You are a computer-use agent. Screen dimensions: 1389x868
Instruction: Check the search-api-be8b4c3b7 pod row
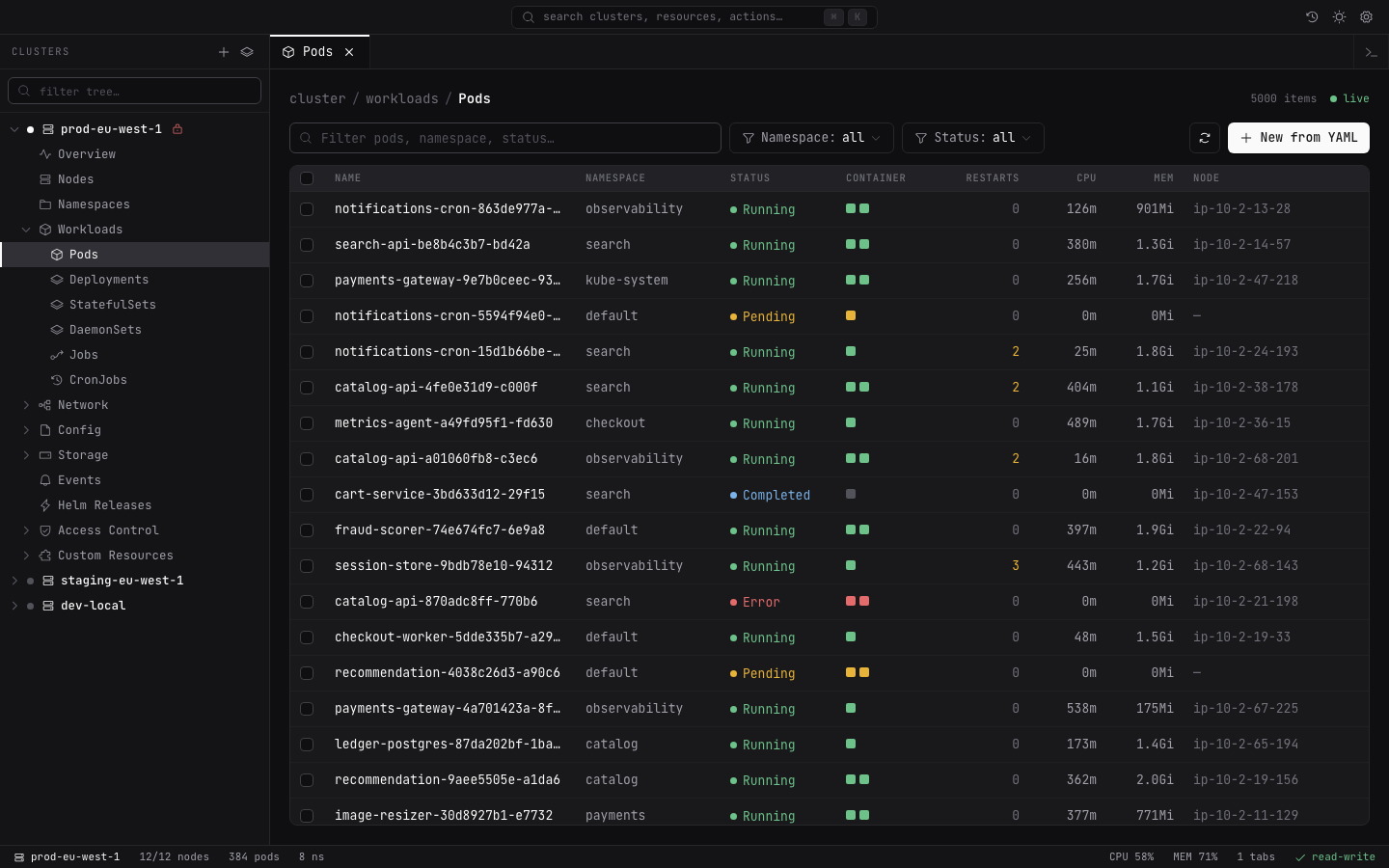307,245
